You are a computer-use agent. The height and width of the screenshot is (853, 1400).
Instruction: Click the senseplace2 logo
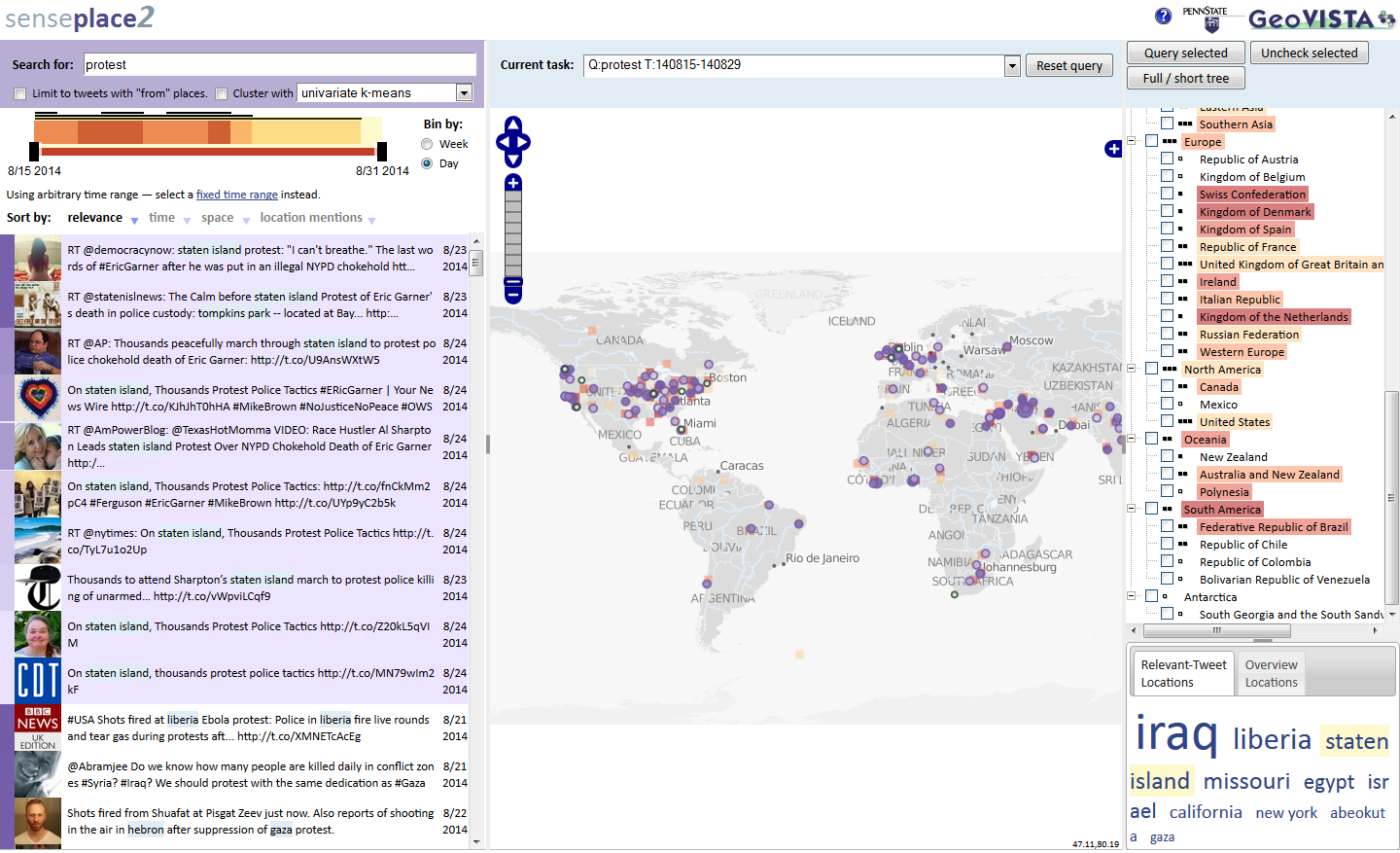point(78,18)
